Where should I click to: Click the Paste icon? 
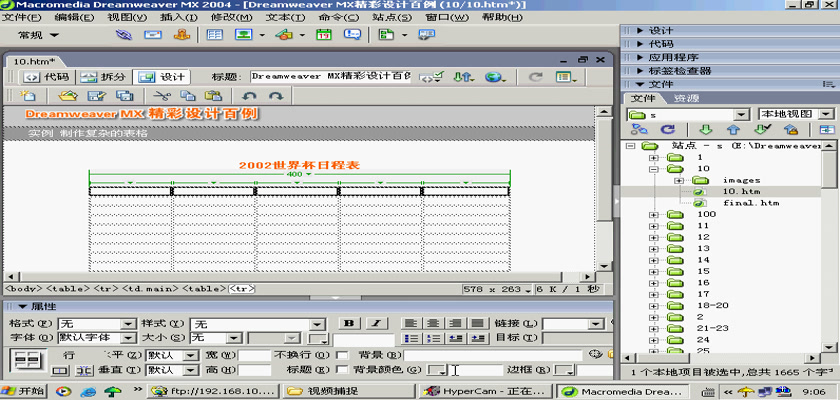pyautogui.click(x=214, y=96)
